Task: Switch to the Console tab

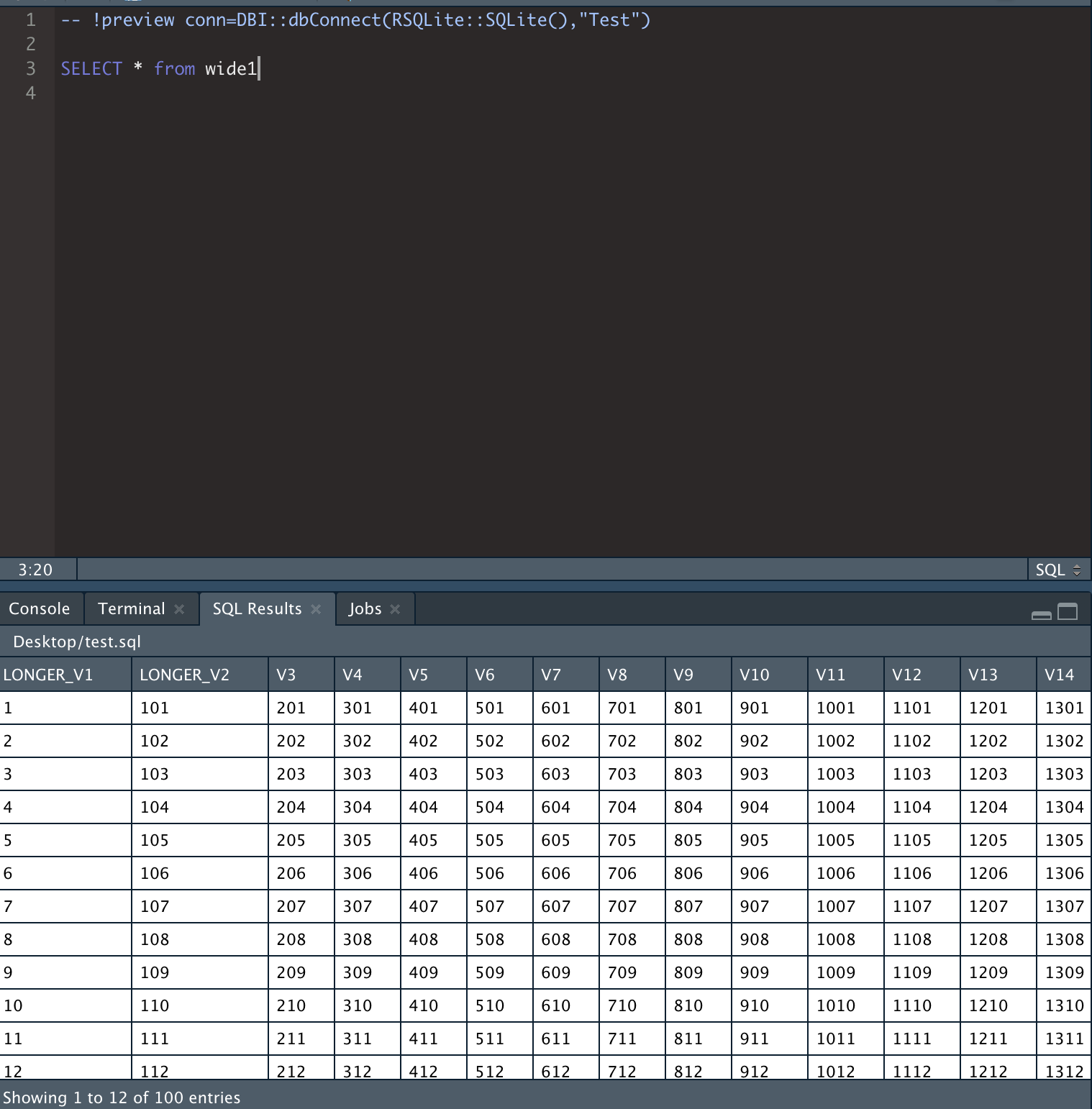Action: 40,608
